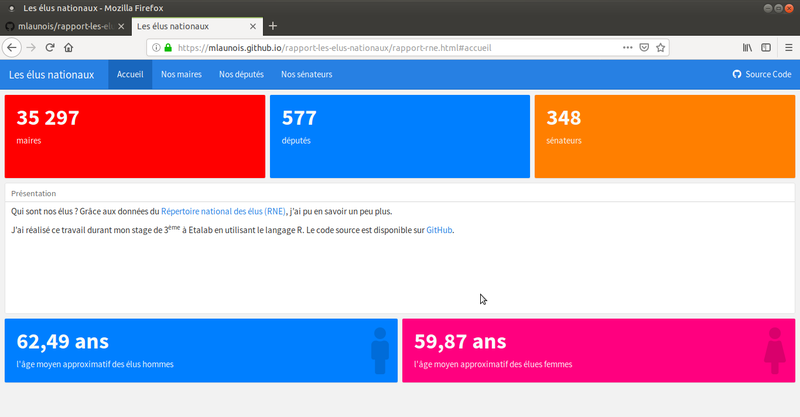The width and height of the screenshot is (800, 417).
Task: Close the Les élus nationaux tab
Action: tap(254, 25)
